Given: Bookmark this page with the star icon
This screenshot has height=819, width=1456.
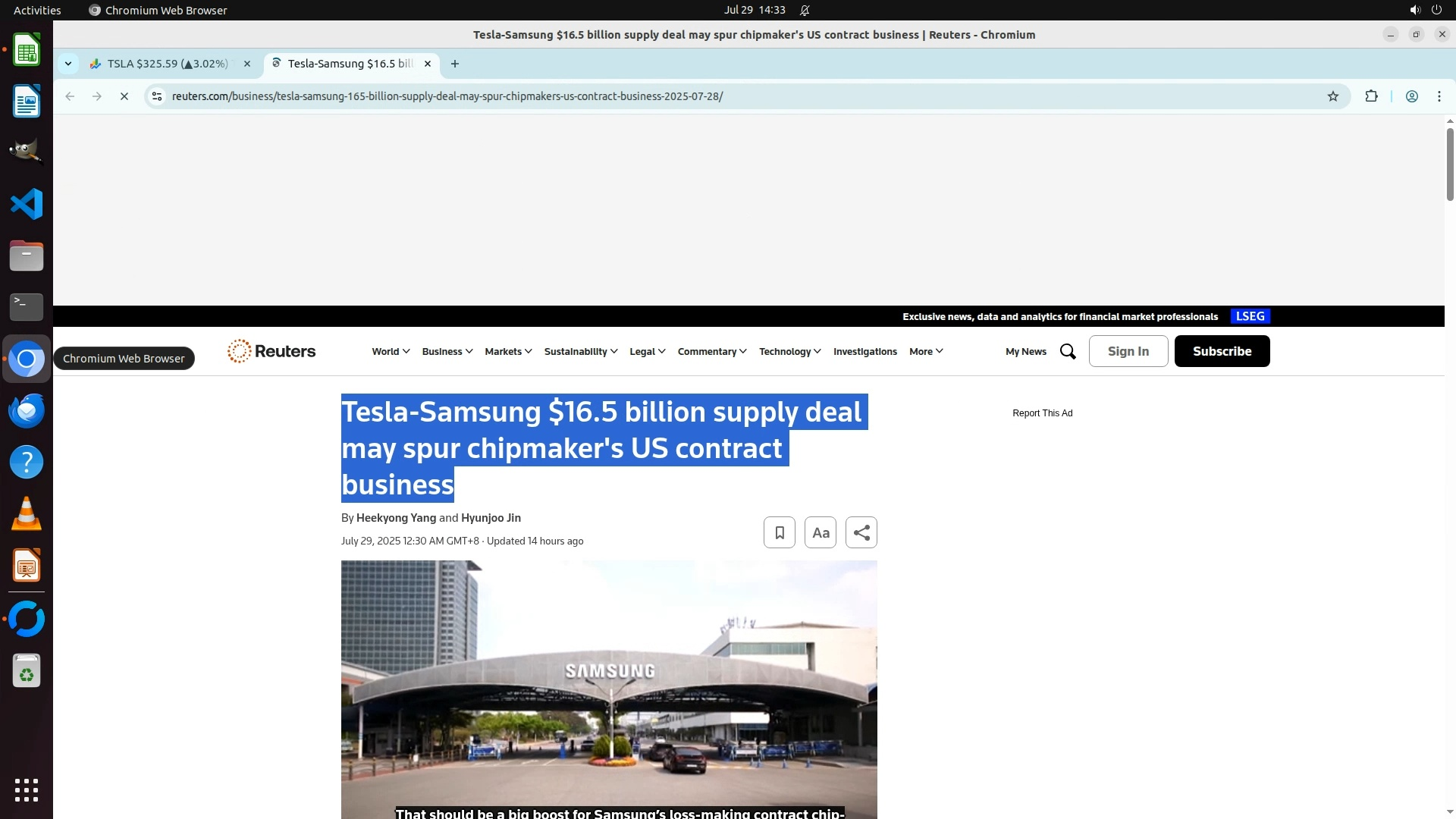Looking at the screenshot, I should click(1332, 96).
